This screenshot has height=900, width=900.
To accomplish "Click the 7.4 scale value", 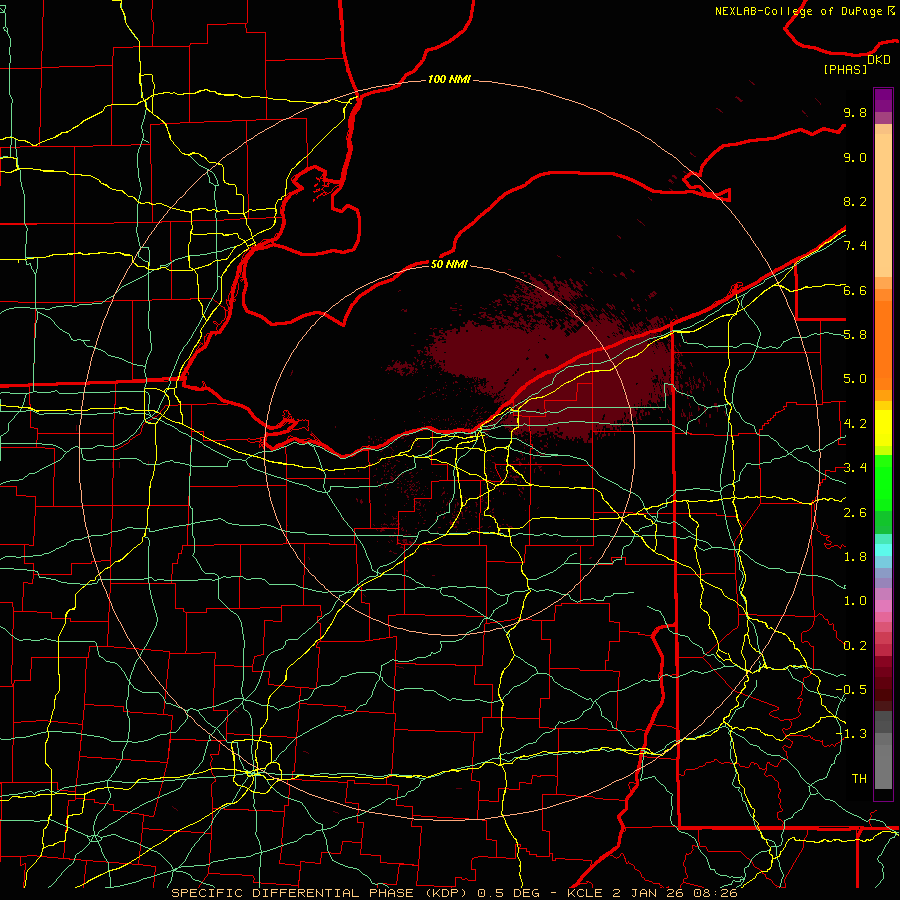I will pyautogui.click(x=855, y=246).
